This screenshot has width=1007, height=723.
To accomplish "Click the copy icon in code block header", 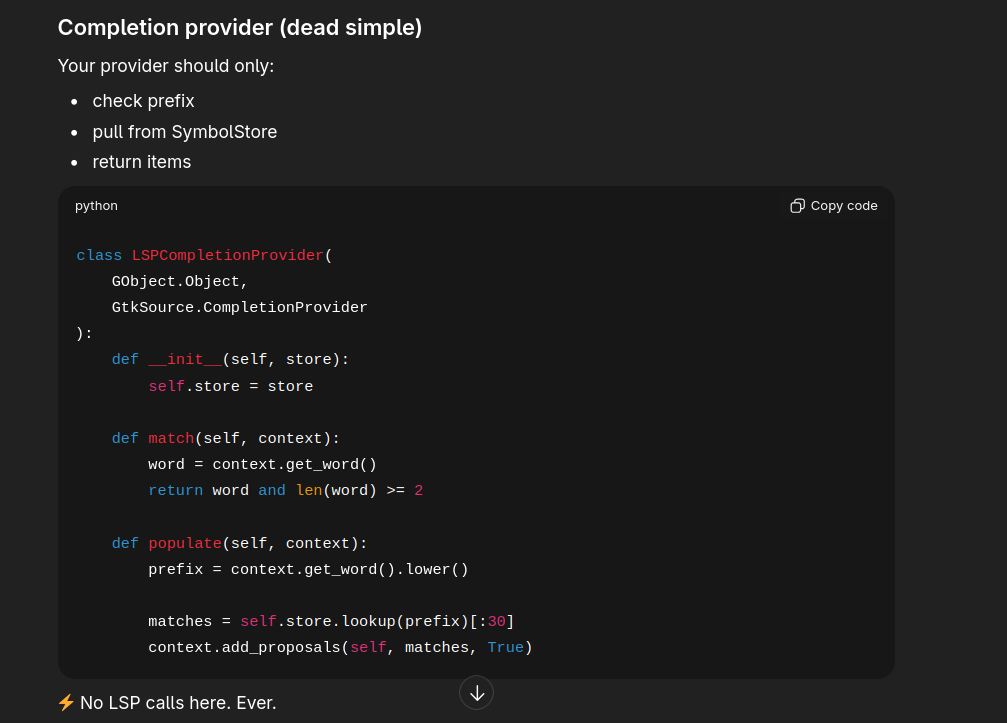I will [x=797, y=206].
